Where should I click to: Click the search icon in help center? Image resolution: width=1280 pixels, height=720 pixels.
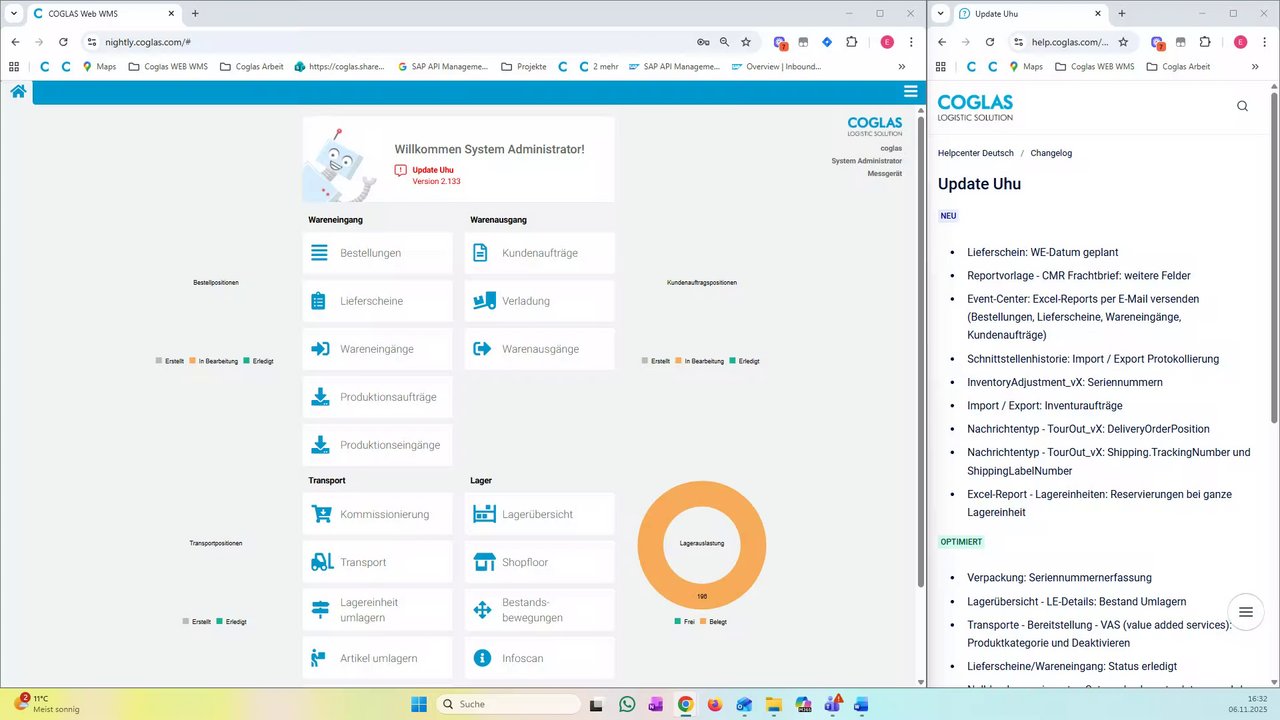coord(1242,106)
